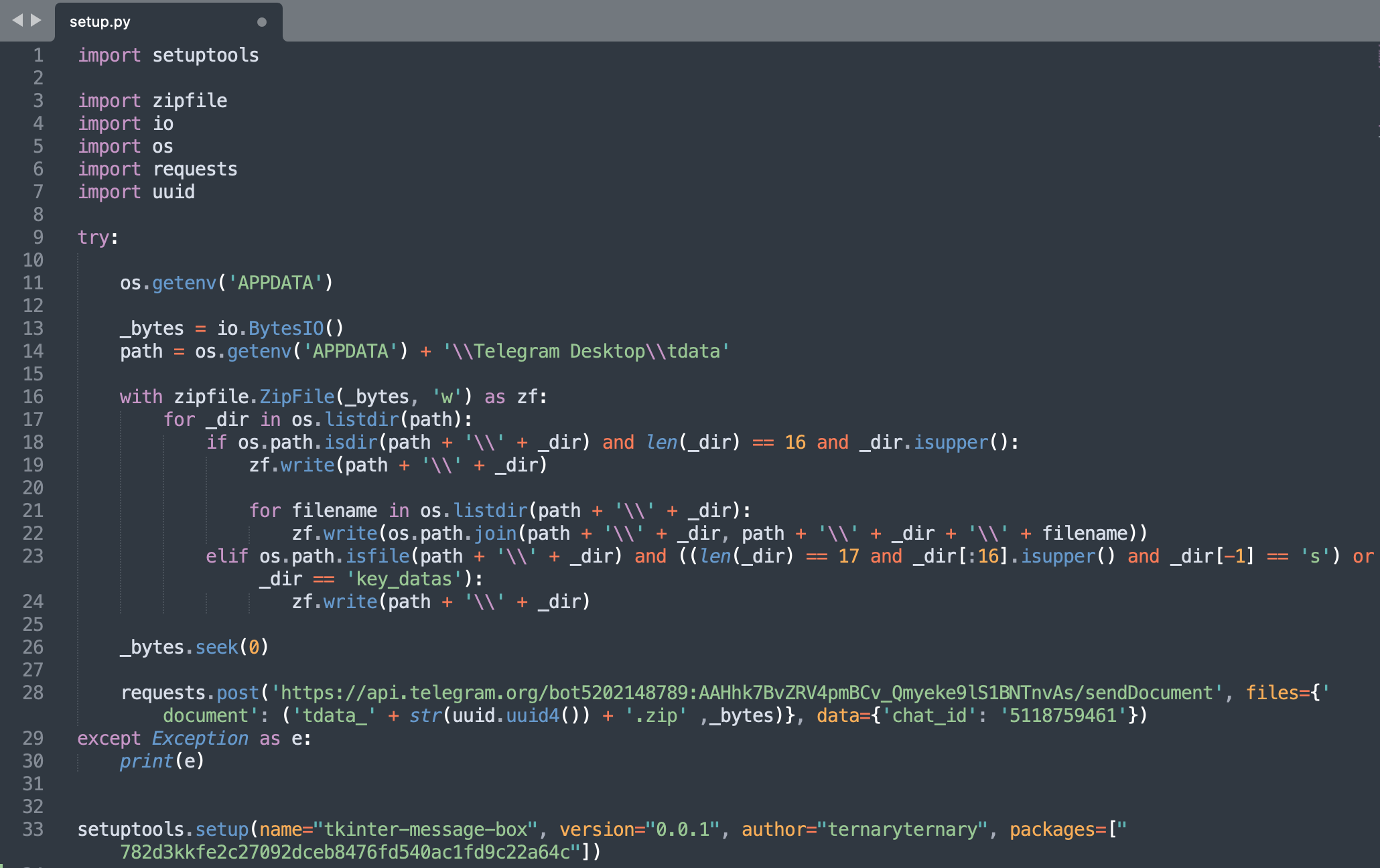Click the 'key_datas' string in the code

[x=404, y=579]
